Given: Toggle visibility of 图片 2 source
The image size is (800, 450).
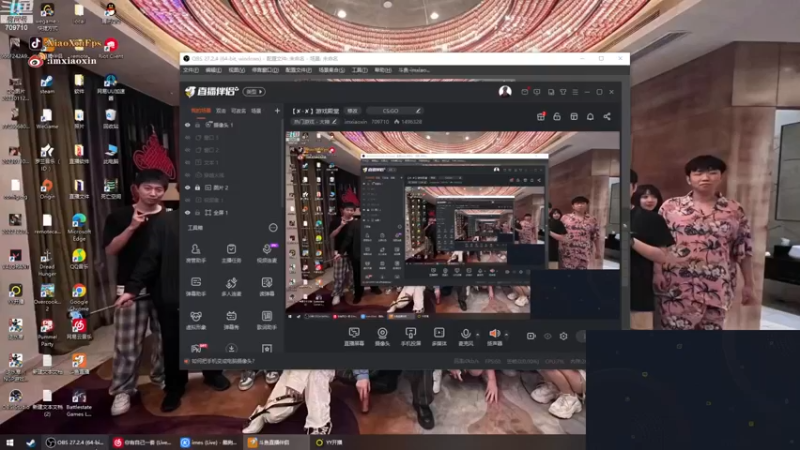Looking at the screenshot, I should [x=188, y=188].
